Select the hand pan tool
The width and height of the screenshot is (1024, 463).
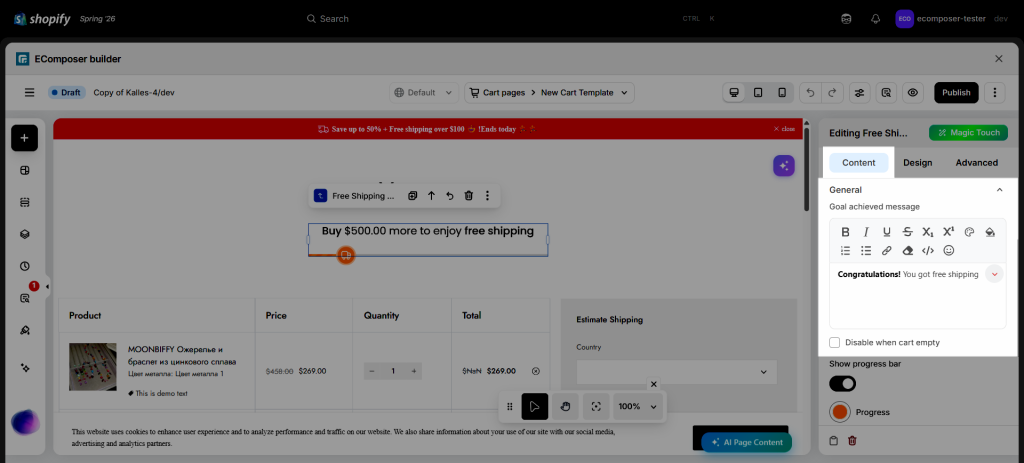566,406
